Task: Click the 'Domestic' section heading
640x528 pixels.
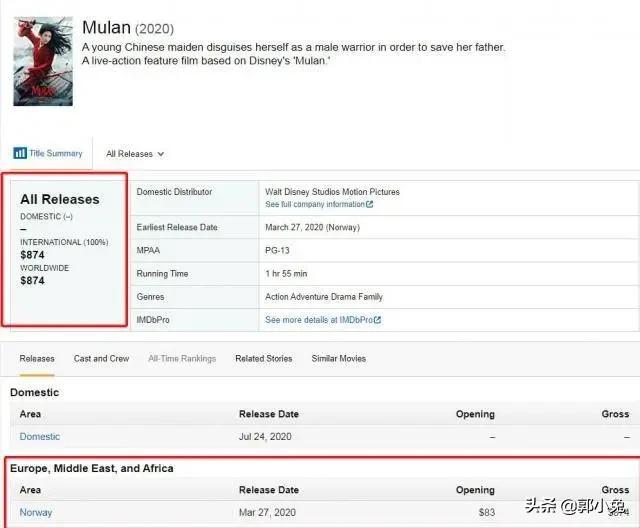Action: click(x=35, y=393)
